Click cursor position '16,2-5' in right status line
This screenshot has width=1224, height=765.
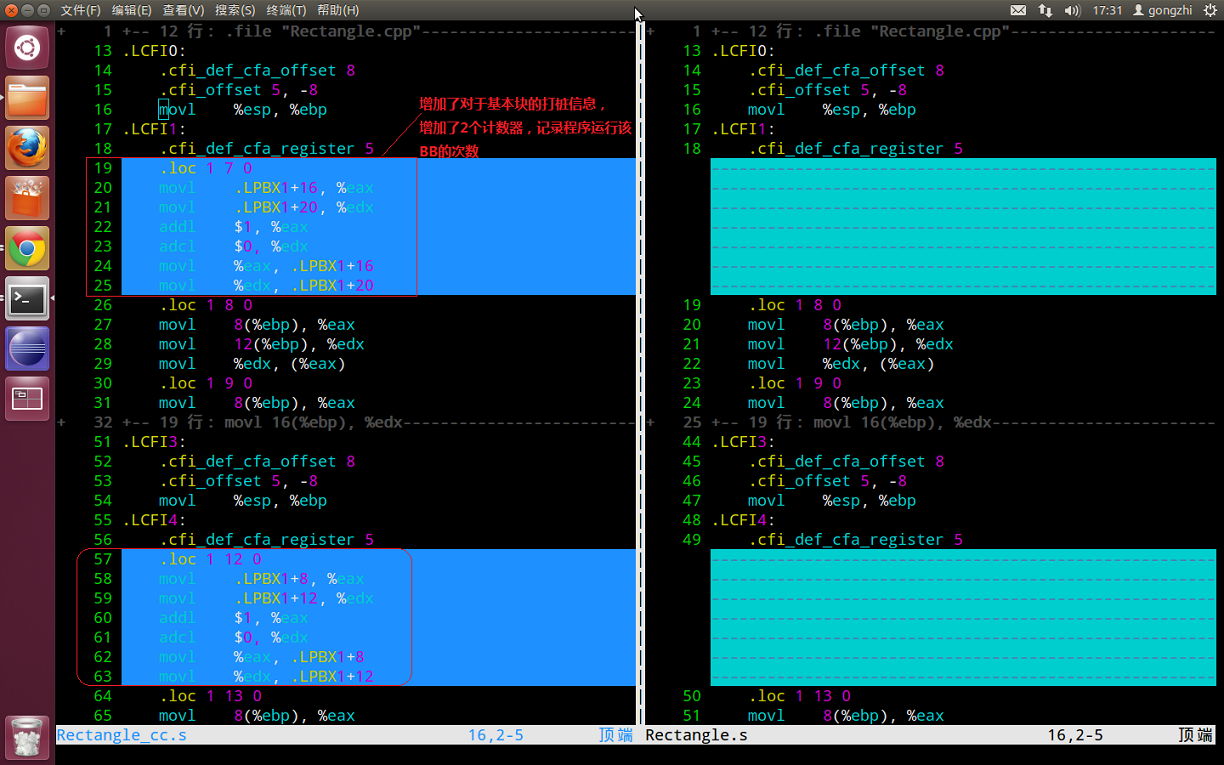1075,735
